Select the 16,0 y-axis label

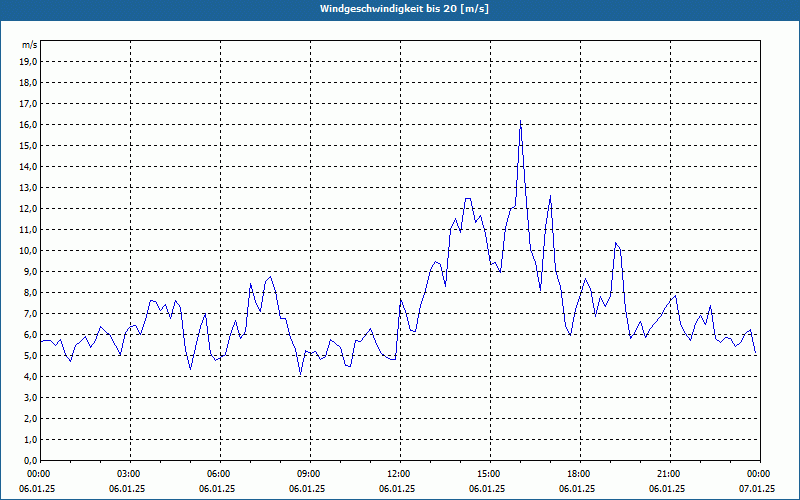[x=28, y=124]
